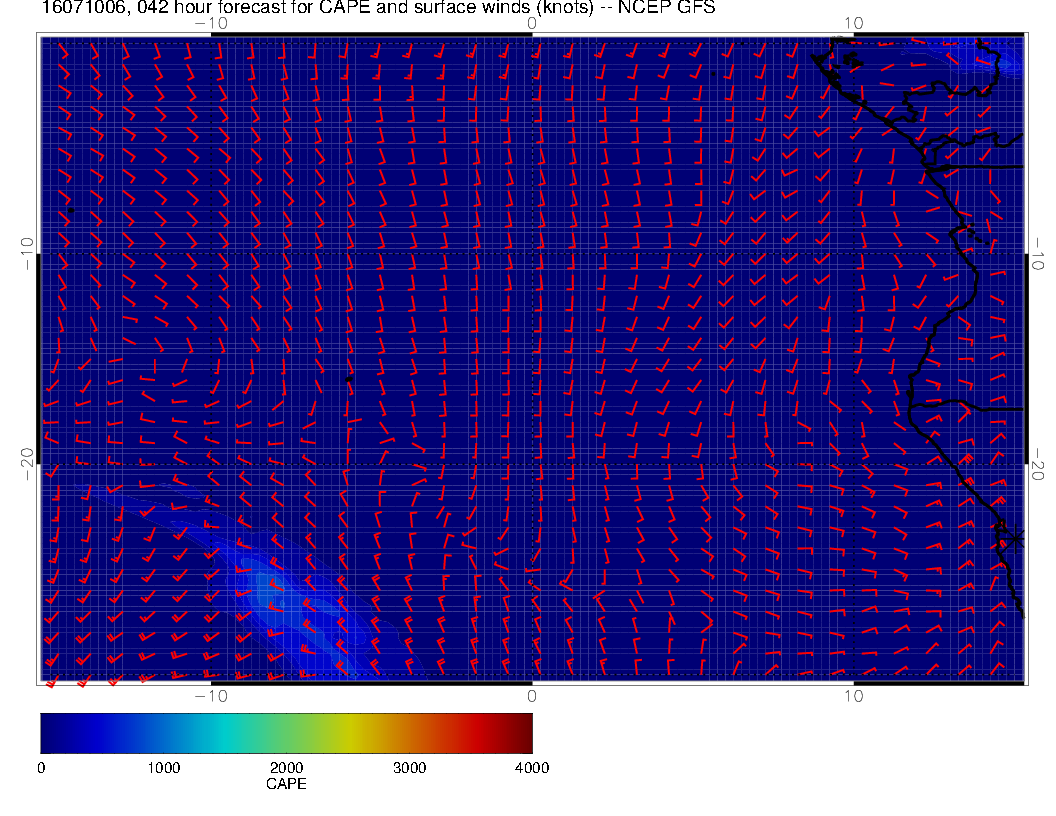Click the top axis longitude label "-10"
Screen dimensions: 1056x816
[x=211, y=24]
